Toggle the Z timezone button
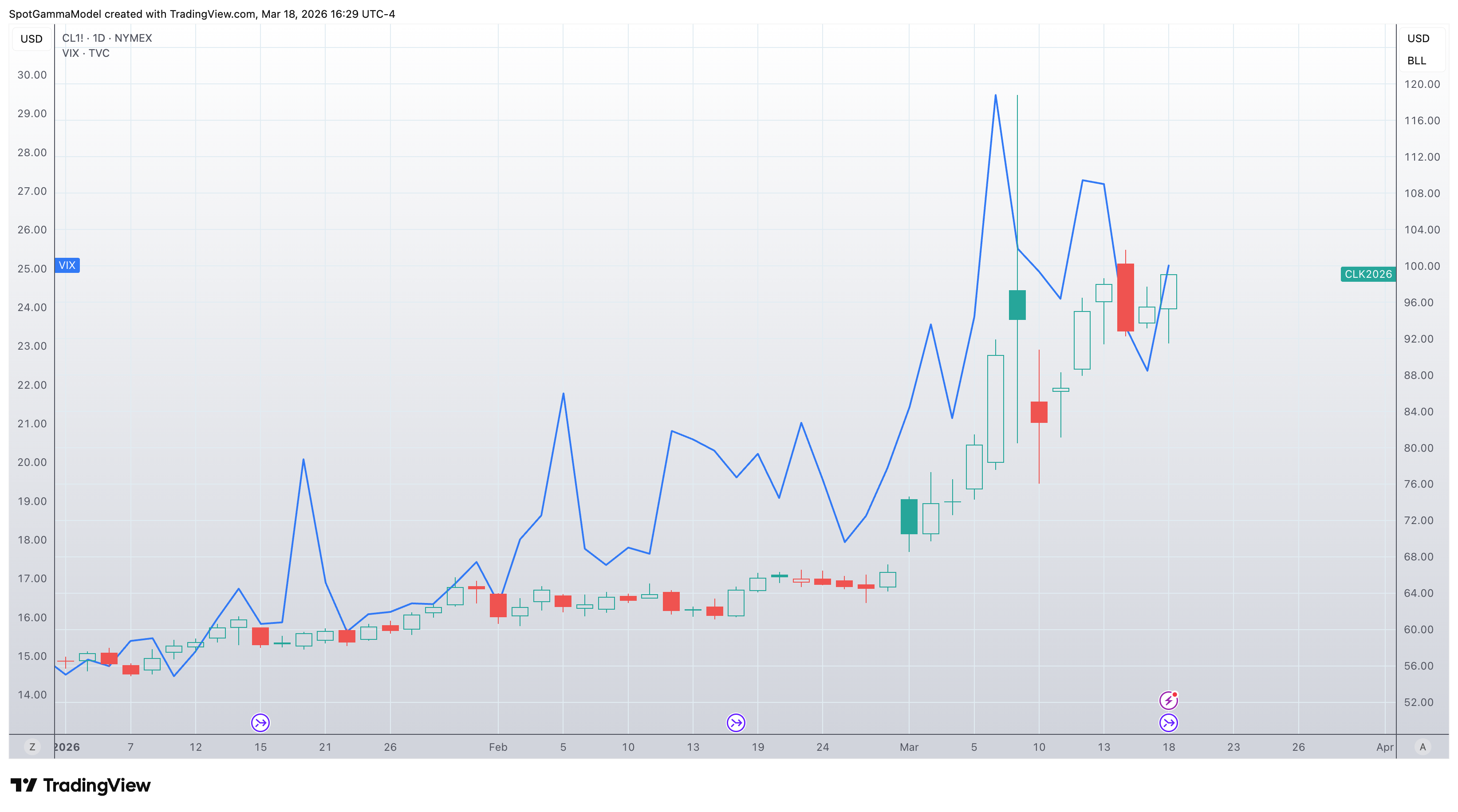 pos(32,747)
